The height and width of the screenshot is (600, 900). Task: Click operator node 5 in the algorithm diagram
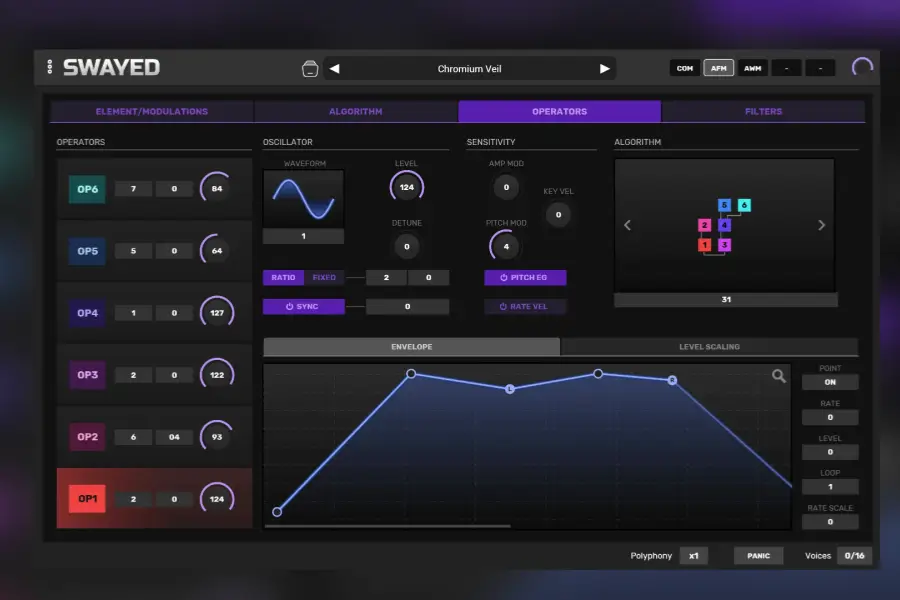click(x=725, y=204)
